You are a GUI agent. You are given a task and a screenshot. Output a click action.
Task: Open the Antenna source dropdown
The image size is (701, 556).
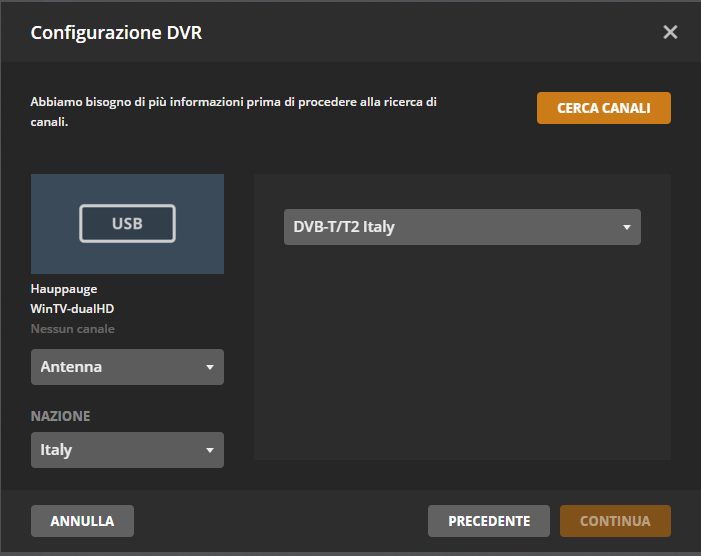pos(127,367)
